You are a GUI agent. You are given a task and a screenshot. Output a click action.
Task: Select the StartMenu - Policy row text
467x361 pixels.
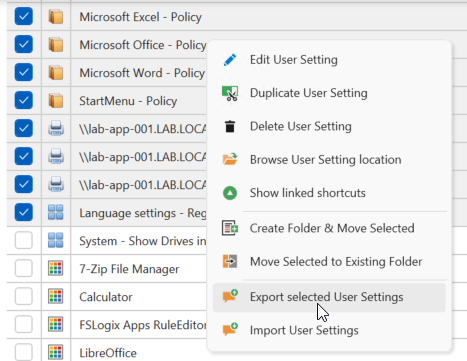coord(128,101)
